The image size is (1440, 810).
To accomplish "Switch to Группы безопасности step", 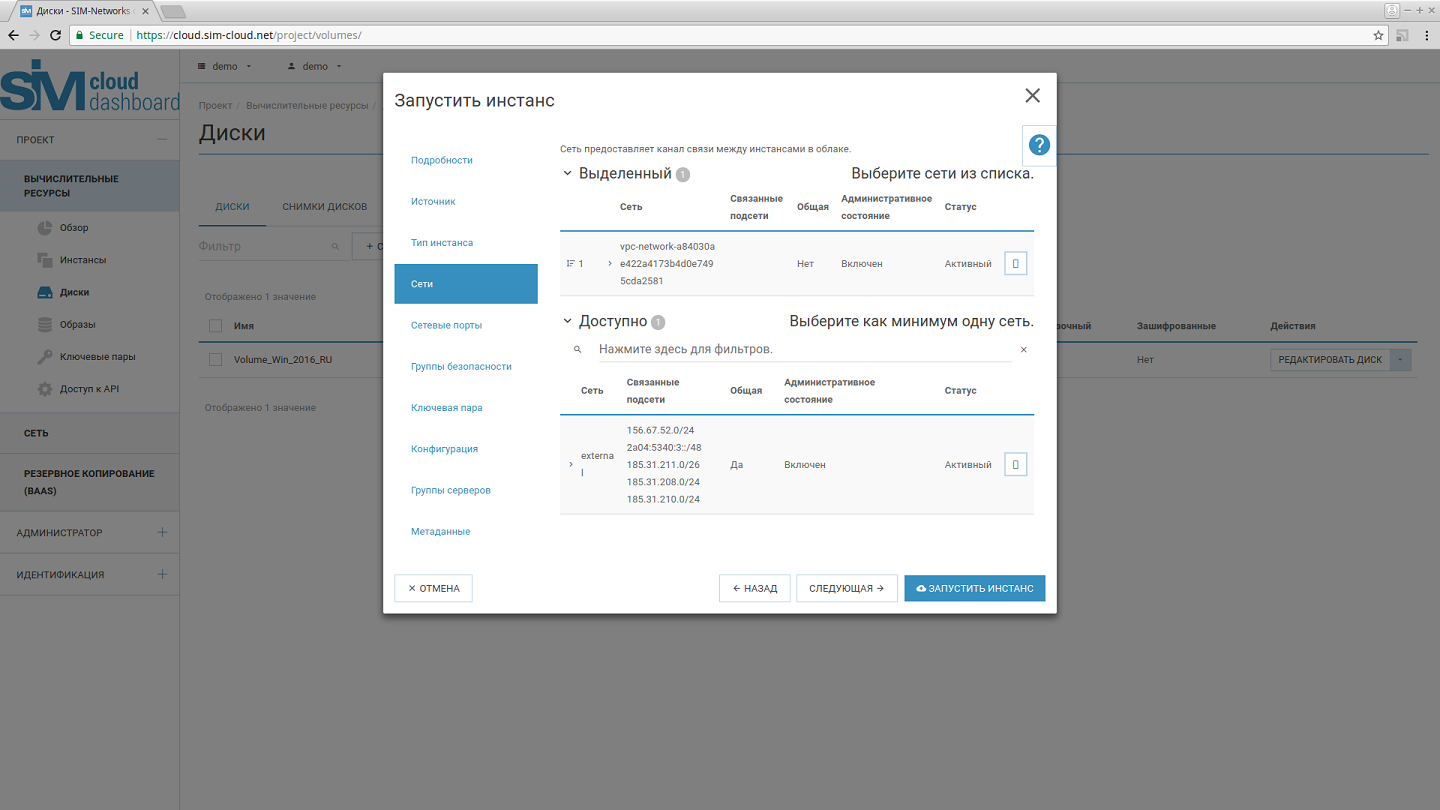I will point(461,367).
